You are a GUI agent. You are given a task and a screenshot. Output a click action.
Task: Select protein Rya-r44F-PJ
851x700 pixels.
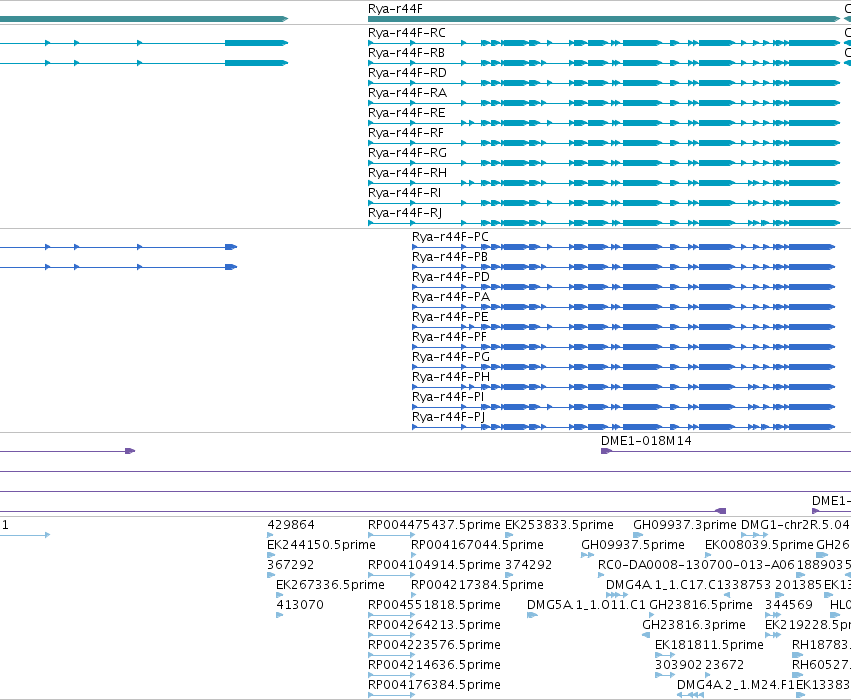(x=448, y=418)
